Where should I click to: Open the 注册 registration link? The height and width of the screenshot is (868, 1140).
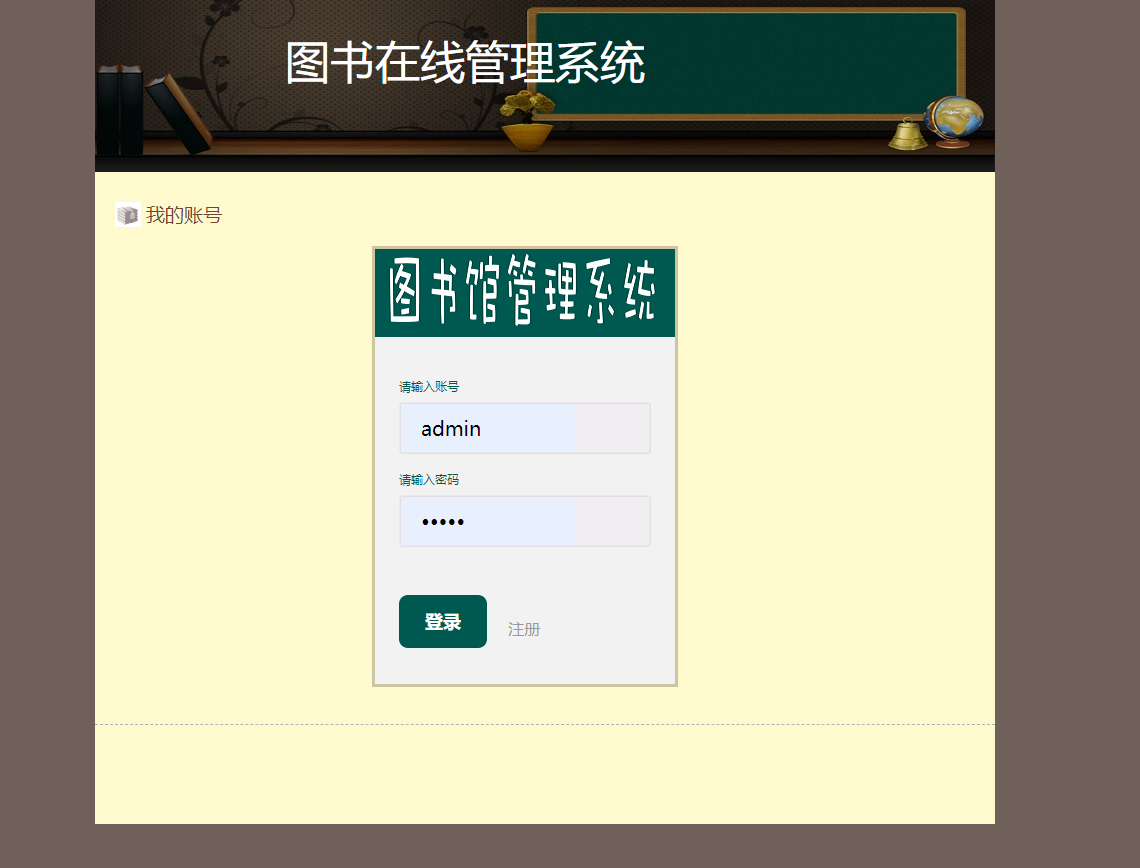(x=524, y=629)
